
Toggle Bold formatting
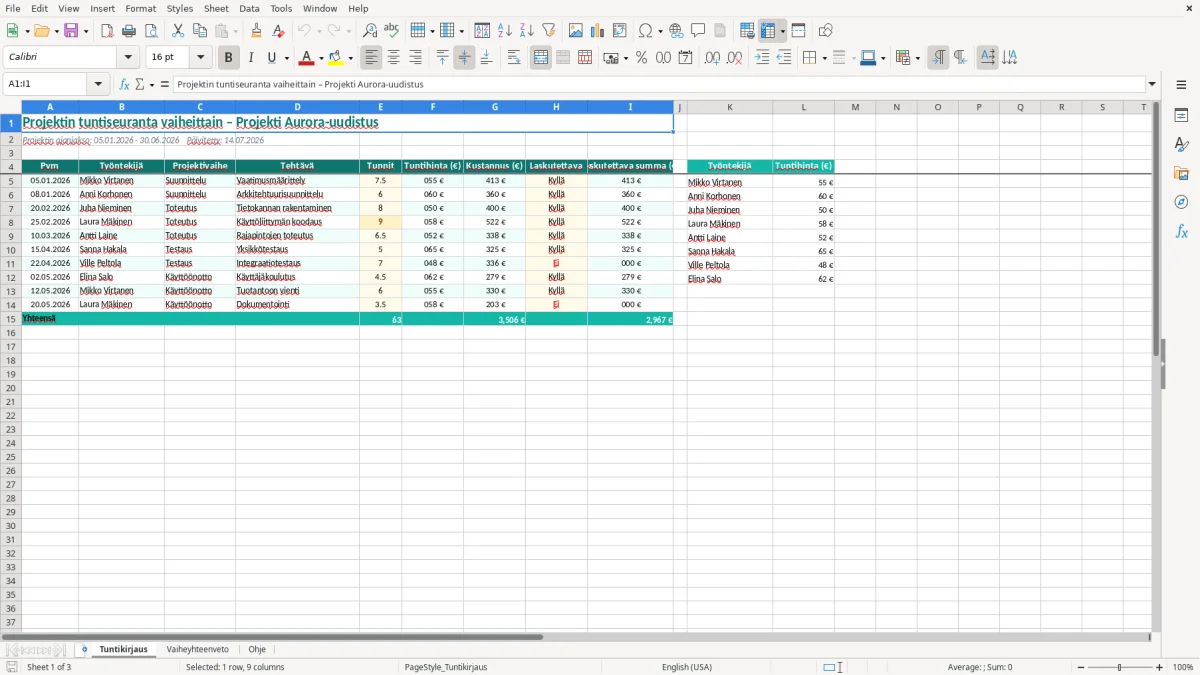(x=229, y=58)
